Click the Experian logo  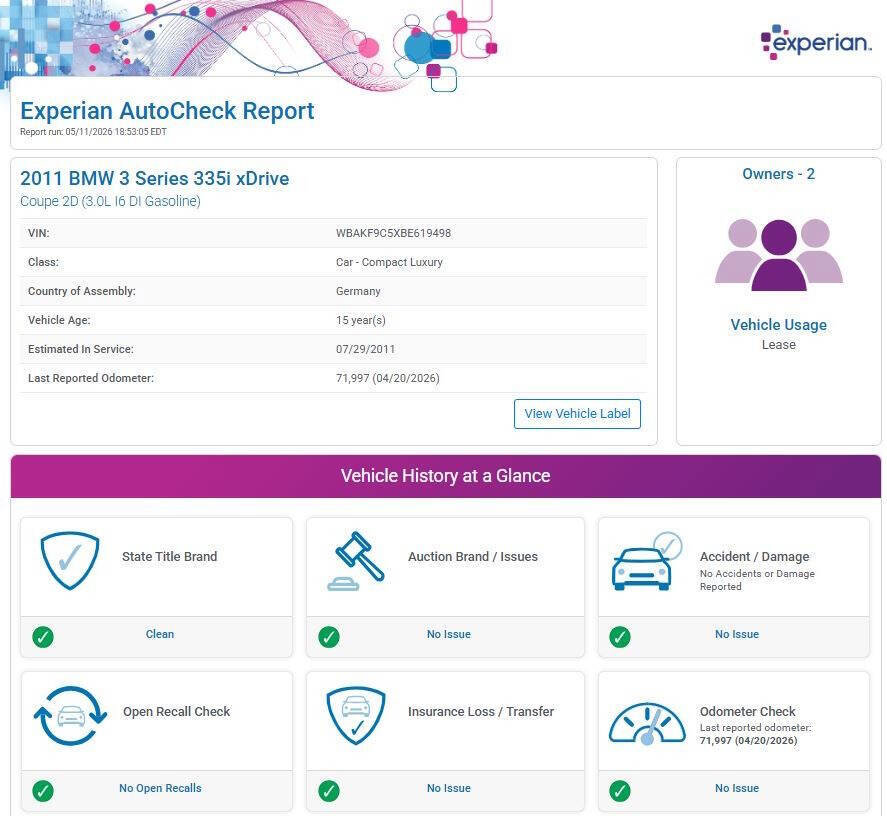(815, 42)
